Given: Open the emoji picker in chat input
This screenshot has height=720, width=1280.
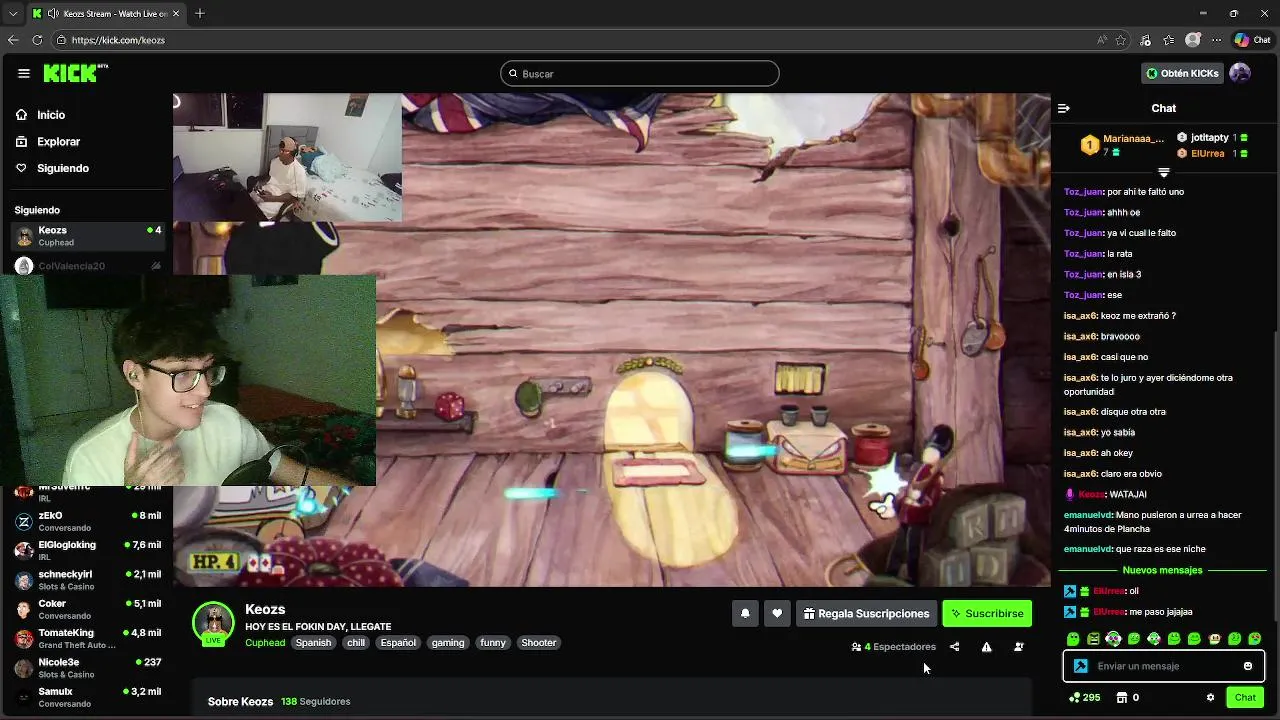Looking at the screenshot, I should [1248, 666].
